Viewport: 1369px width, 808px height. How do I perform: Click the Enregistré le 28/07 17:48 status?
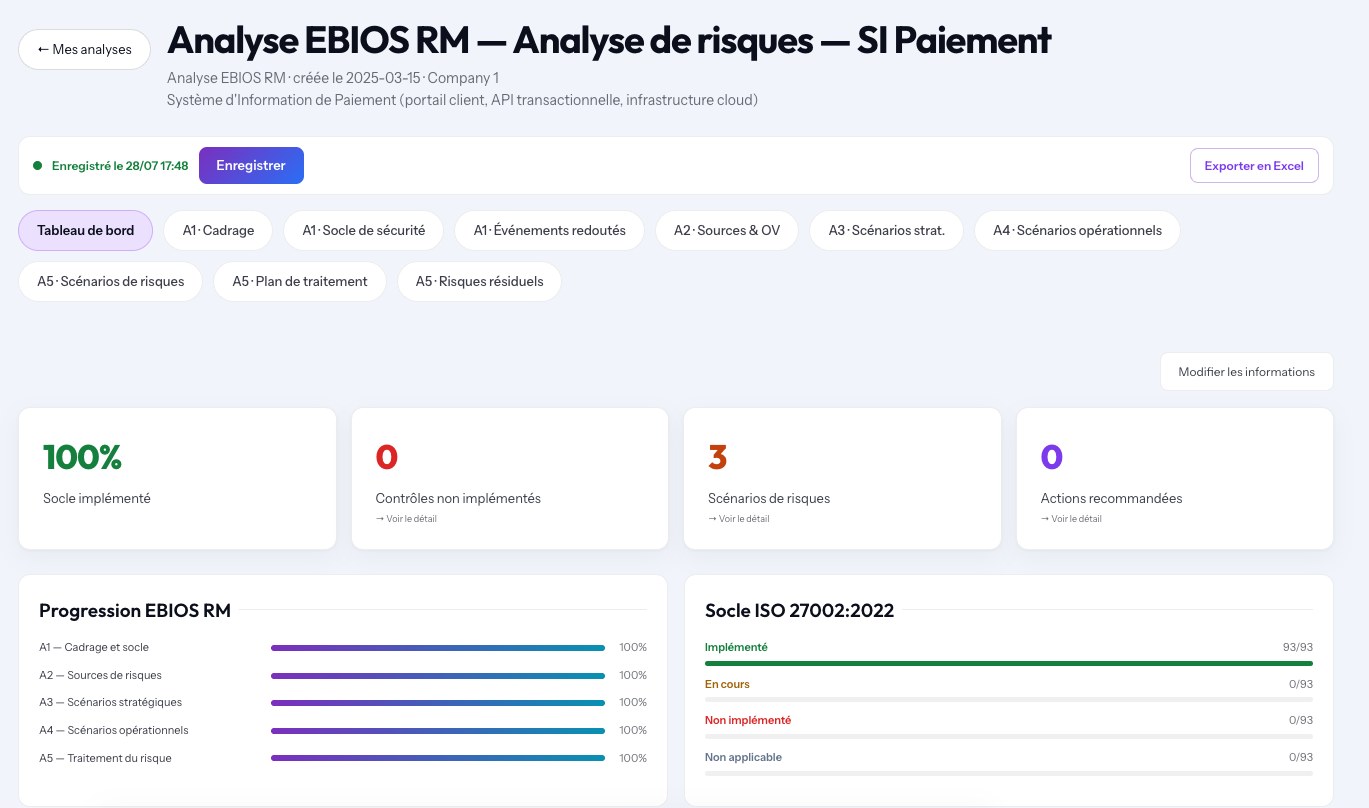pos(120,166)
